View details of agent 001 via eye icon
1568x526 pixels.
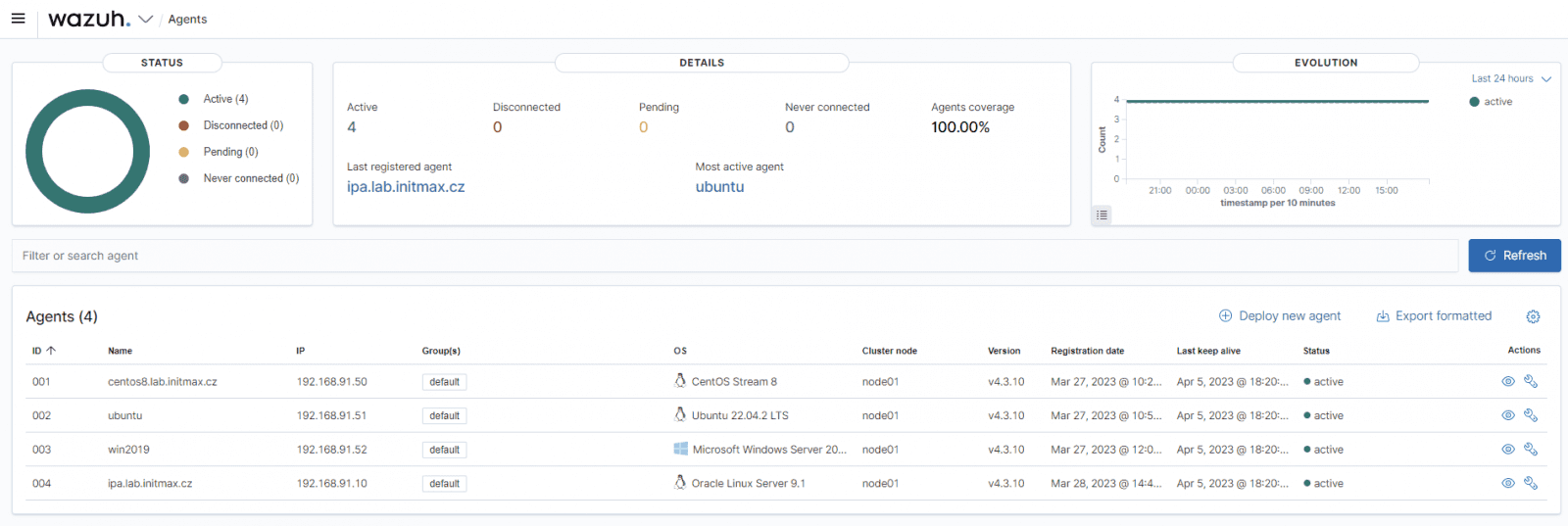[x=1508, y=382]
